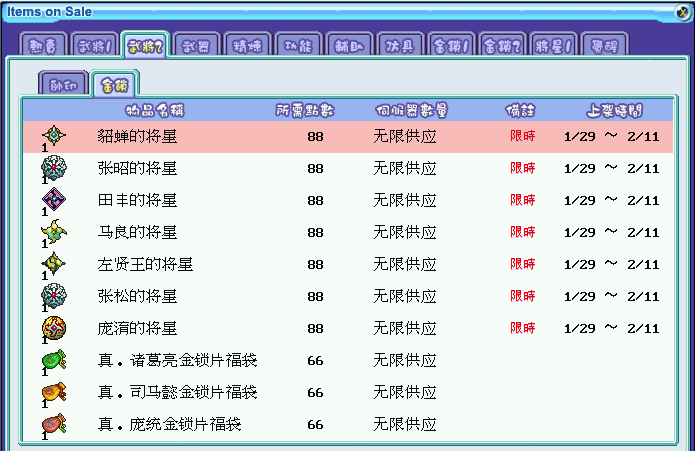Close the Items on Sale window
This screenshot has height=451, width=695.
[682, 12]
